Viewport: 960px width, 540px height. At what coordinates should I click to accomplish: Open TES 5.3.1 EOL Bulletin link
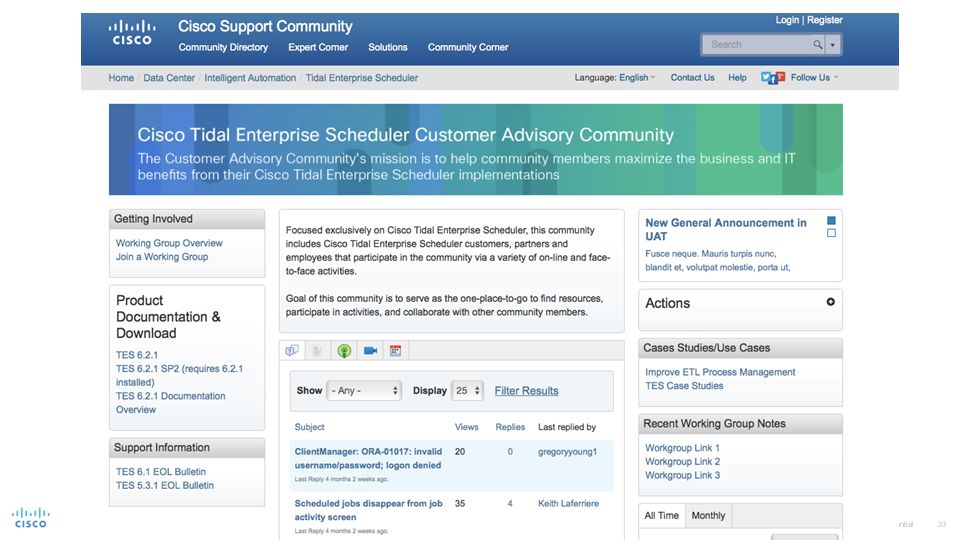pyautogui.click(x=165, y=485)
